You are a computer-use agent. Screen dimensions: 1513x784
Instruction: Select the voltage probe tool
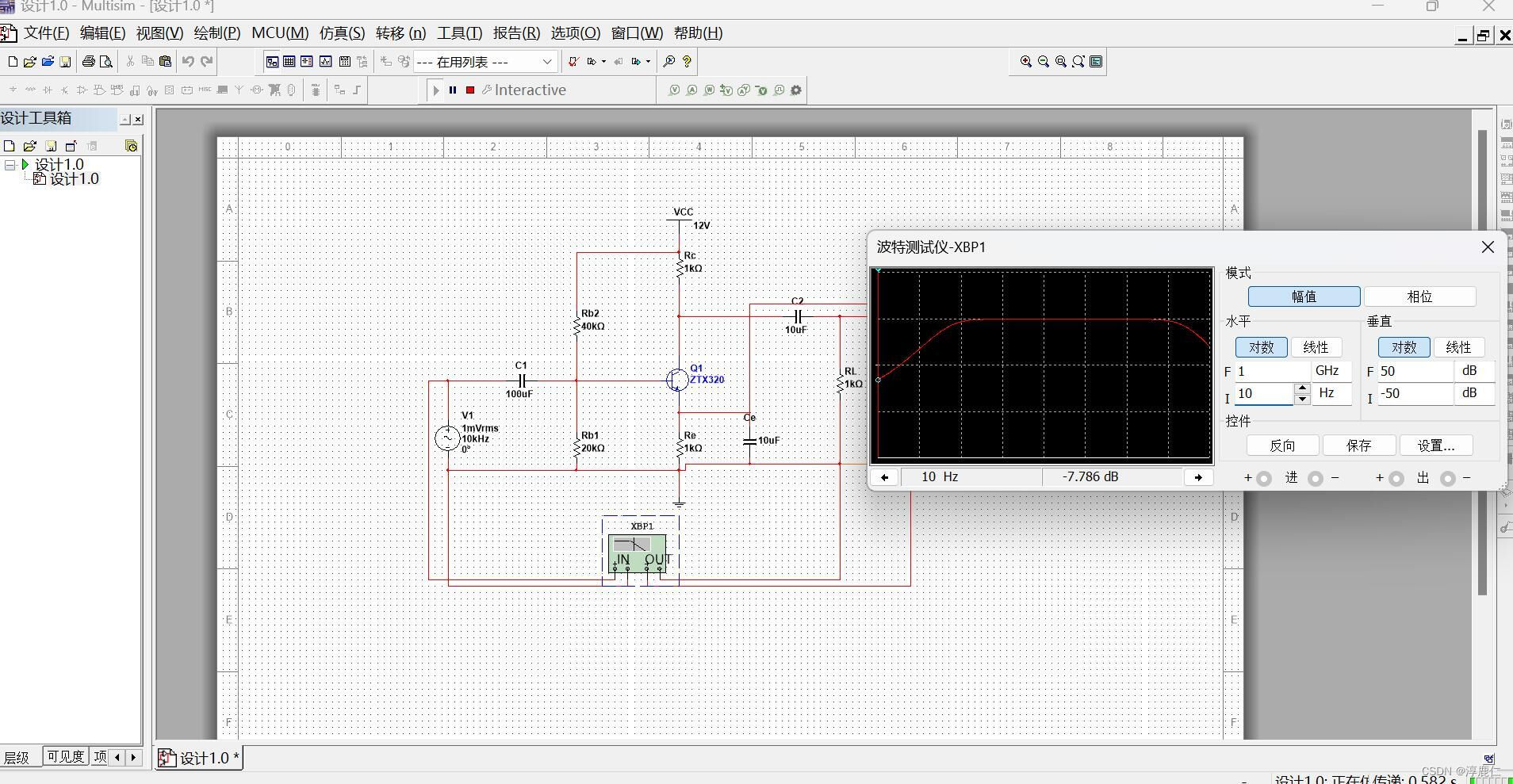pyautogui.click(x=674, y=90)
